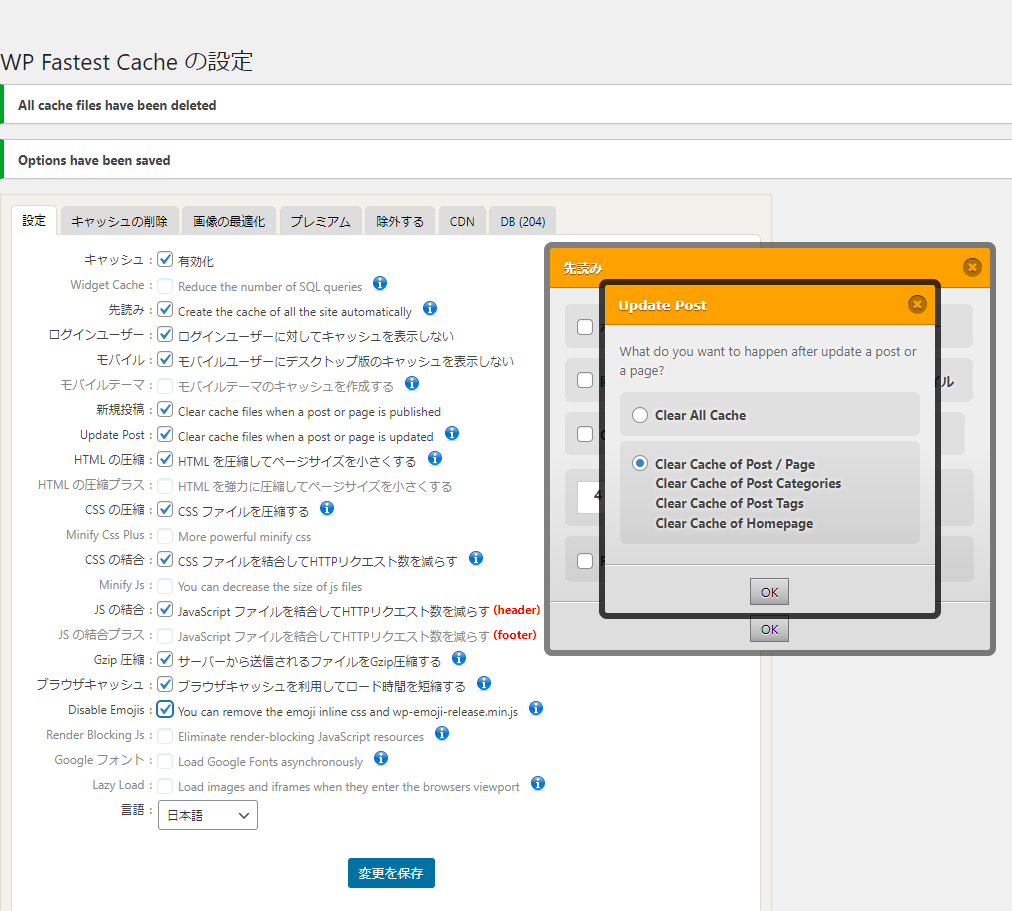1012x911 pixels.
Task: Open info icon beside 先読み preload option
Action: (430, 308)
